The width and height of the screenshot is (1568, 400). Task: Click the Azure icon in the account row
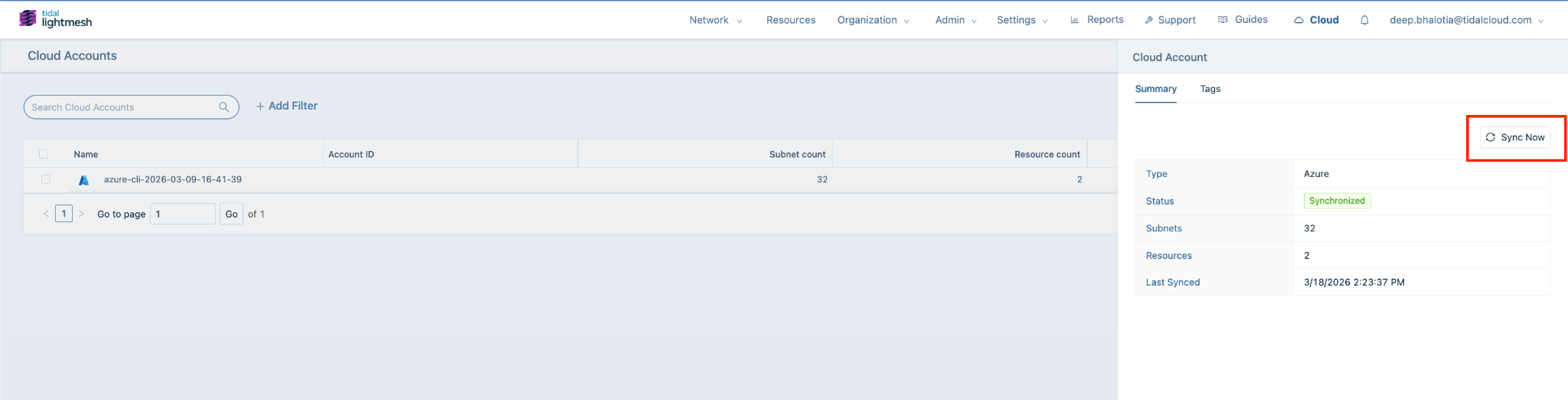point(84,180)
